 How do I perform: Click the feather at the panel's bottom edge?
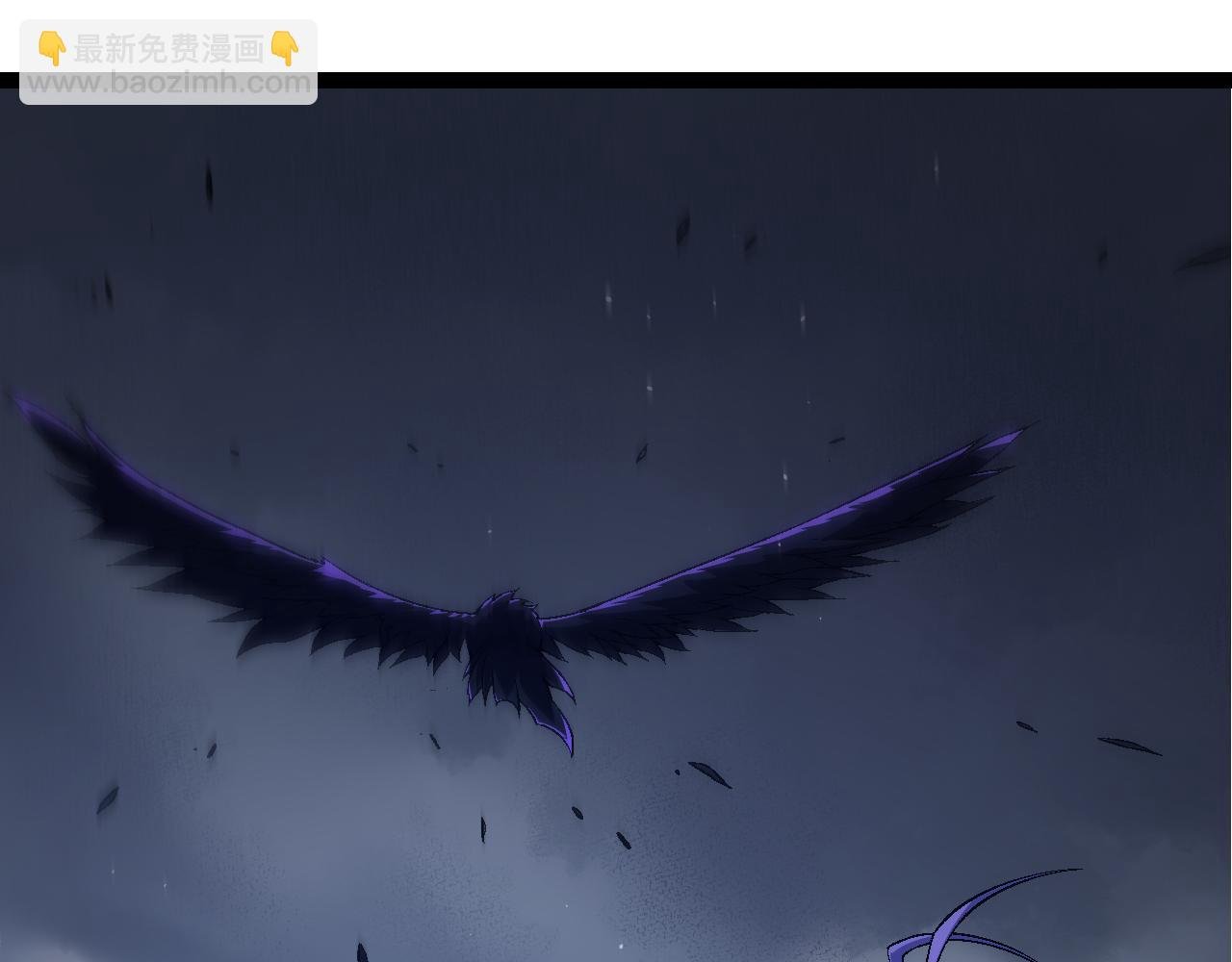pyautogui.click(x=362, y=952)
